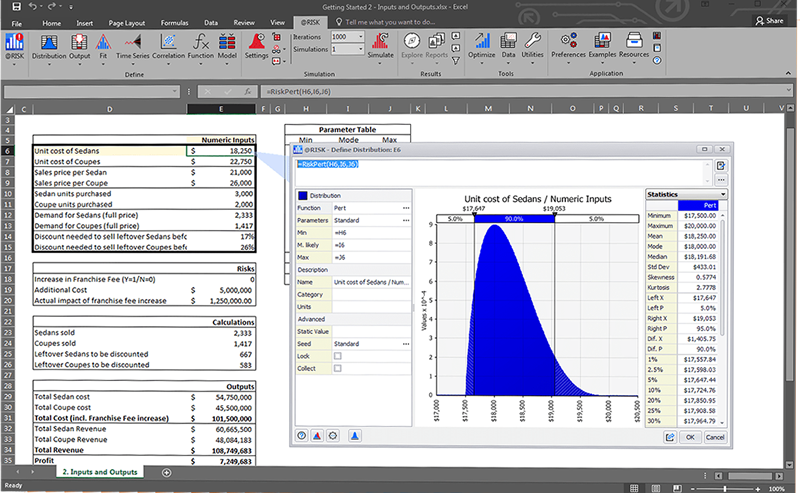Click the export icon next to OK
800x493 pixels.
tap(670, 437)
